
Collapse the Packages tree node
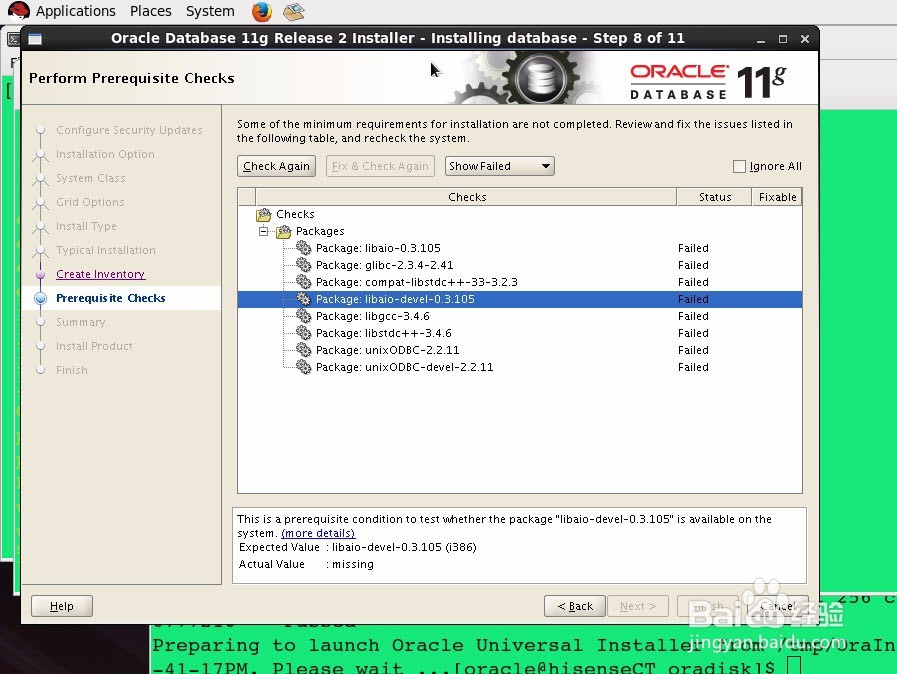tap(263, 231)
